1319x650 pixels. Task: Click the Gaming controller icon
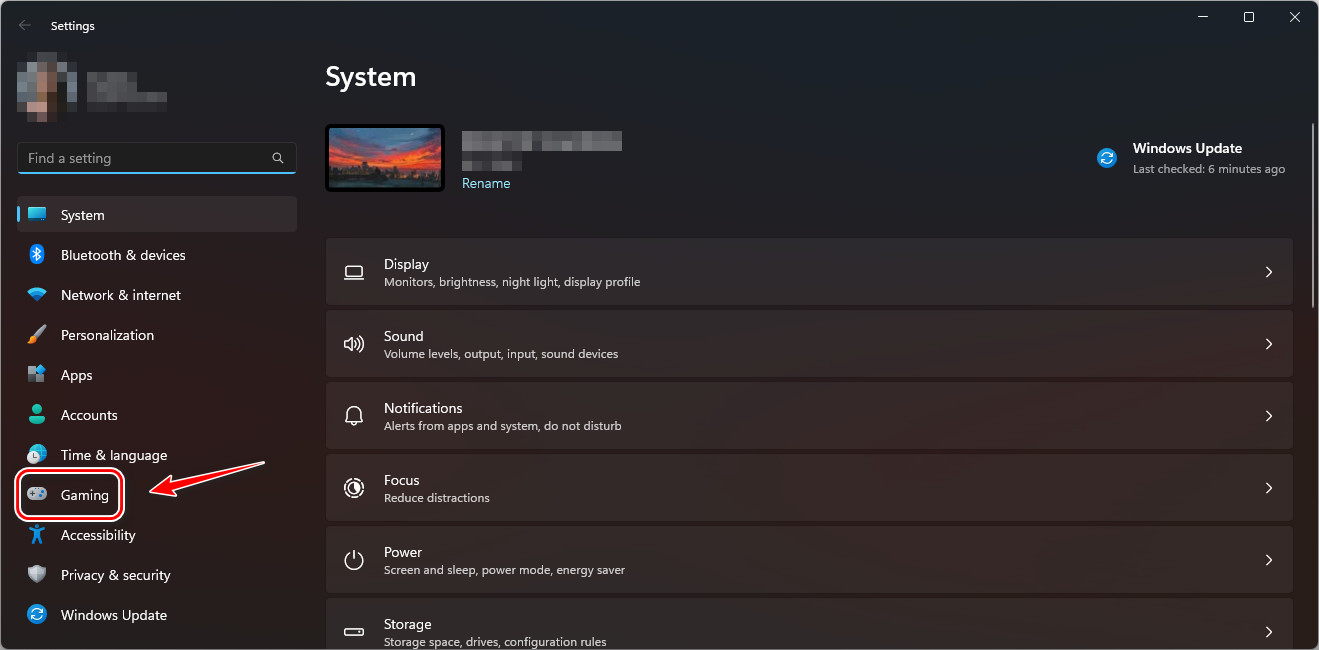[37, 494]
